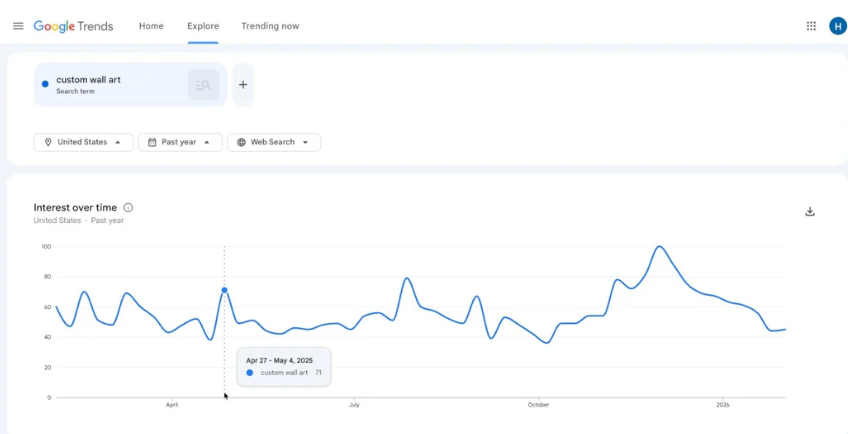Add a comparison term with the plus button

(x=243, y=85)
